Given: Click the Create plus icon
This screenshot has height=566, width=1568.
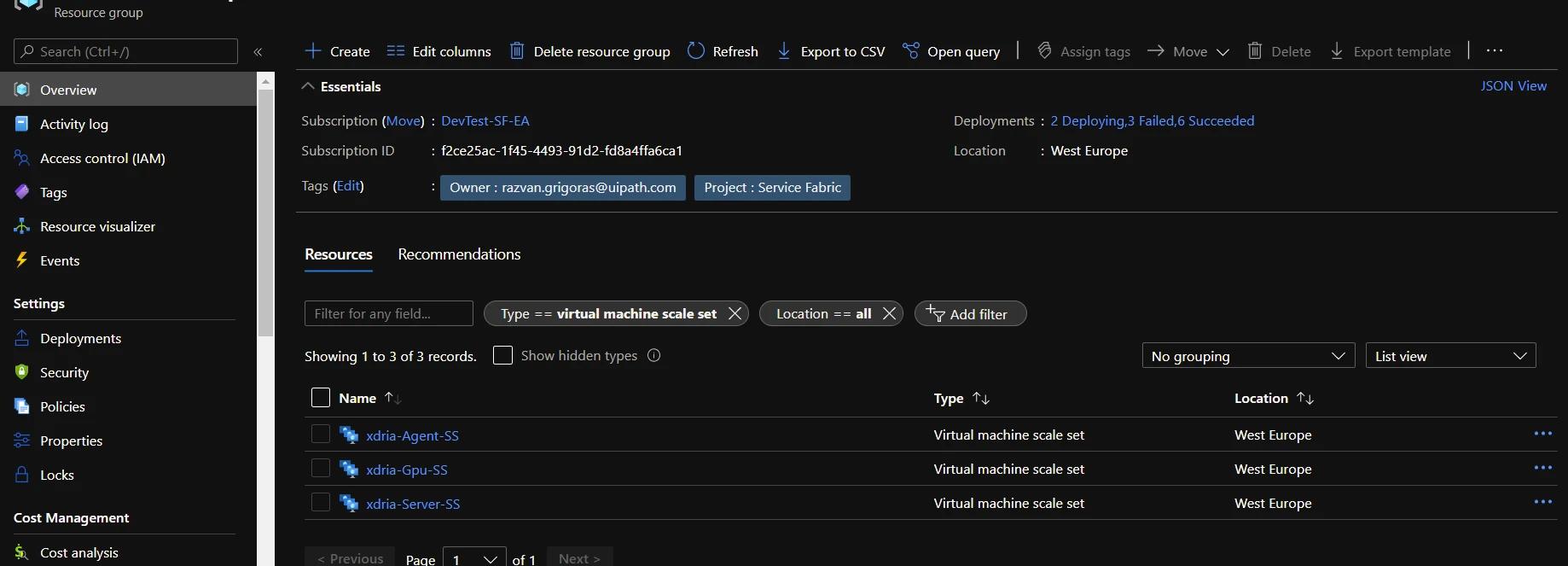Looking at the screenshot, I should (313, 51).
